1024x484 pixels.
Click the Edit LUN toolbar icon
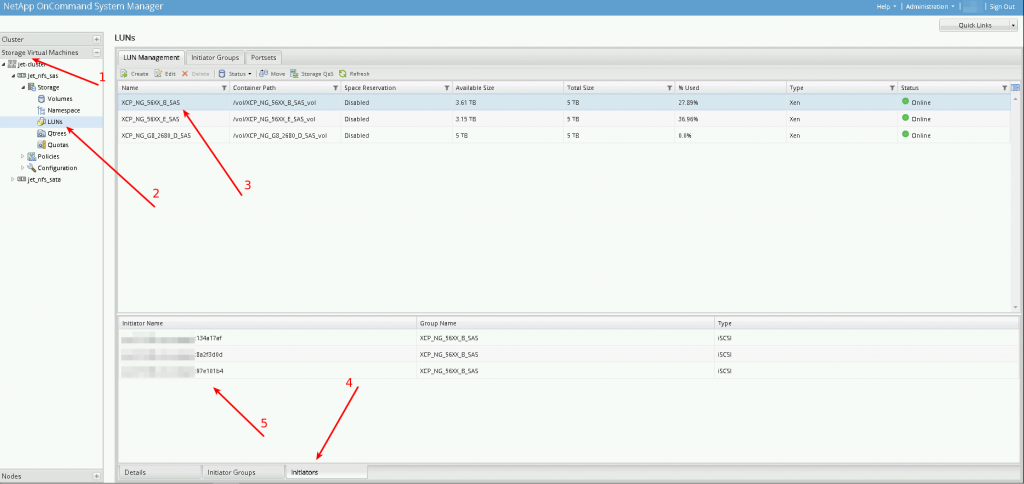tap(158, 74)
